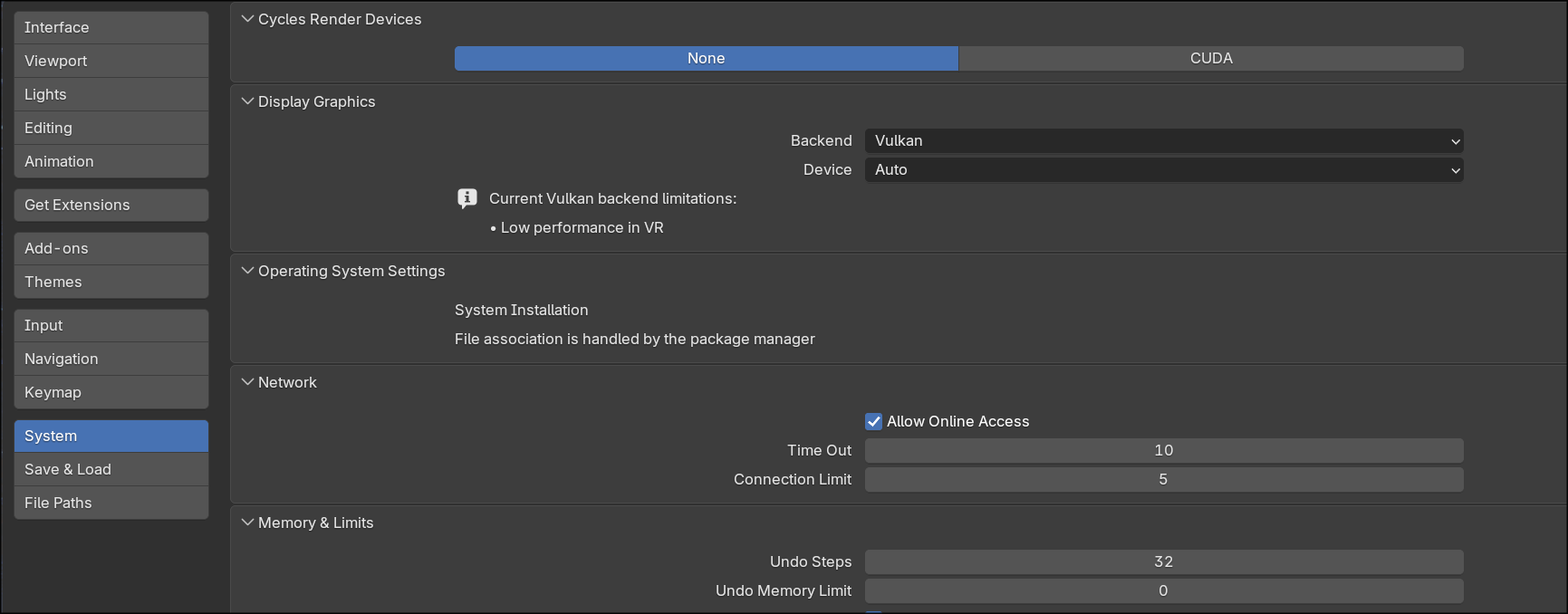
Task: Go to the Keymap preferences tab
Action: [x=111, y=392]
